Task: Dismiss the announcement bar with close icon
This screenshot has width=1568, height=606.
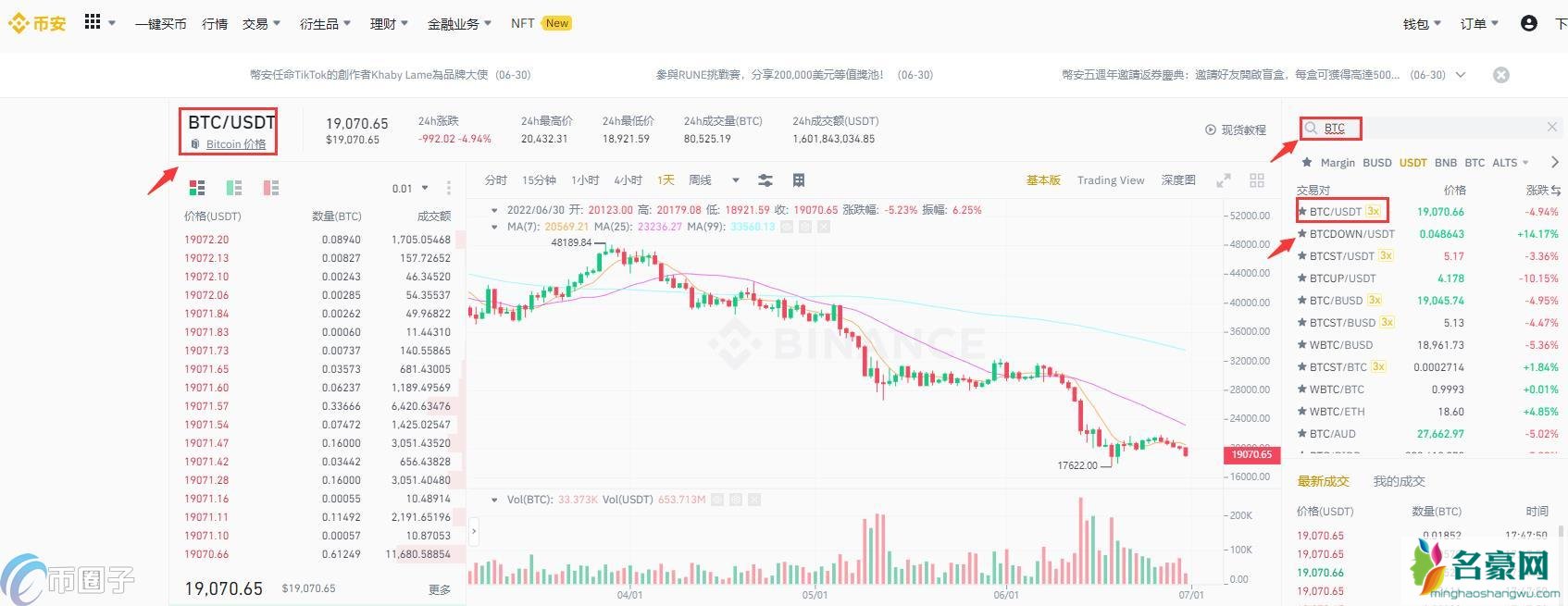Action: pyautogui.click(x=1501, y=75)
